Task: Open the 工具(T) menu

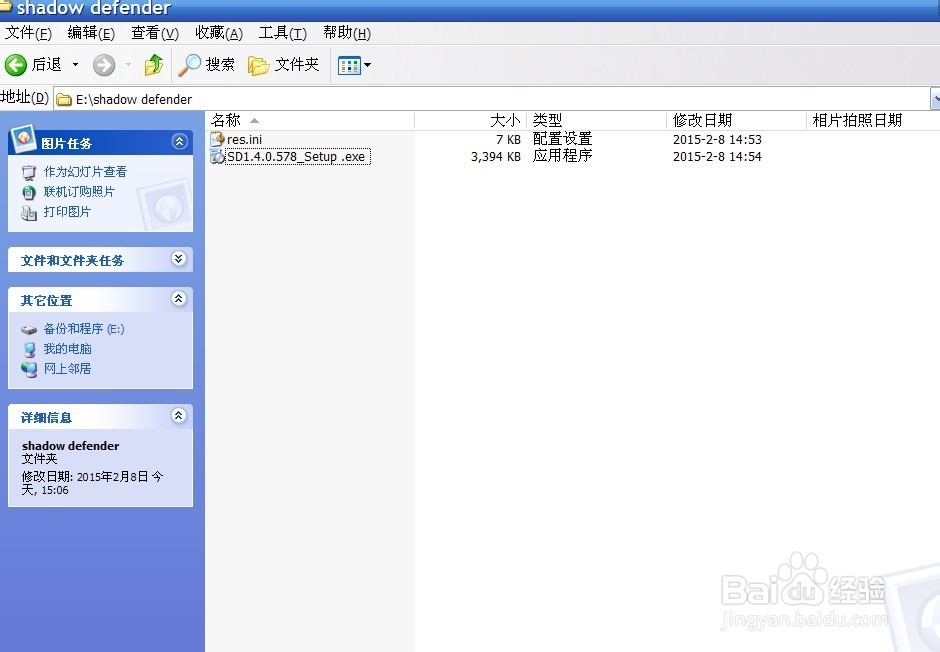Action: tap(282, 33)
